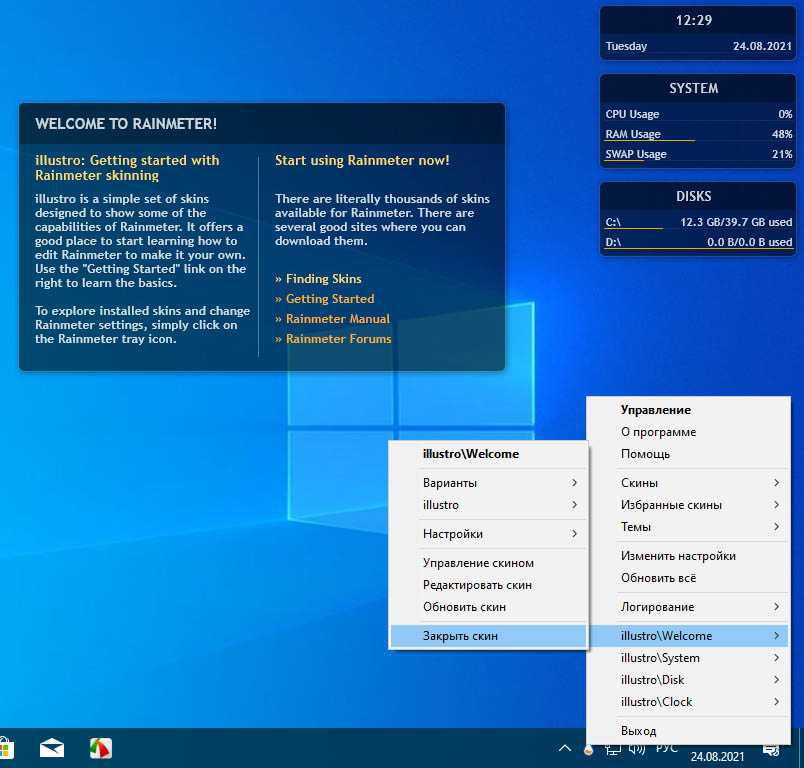Open the Finding Skins link
Screen dimensions: 804x768
tap(323, 279)
